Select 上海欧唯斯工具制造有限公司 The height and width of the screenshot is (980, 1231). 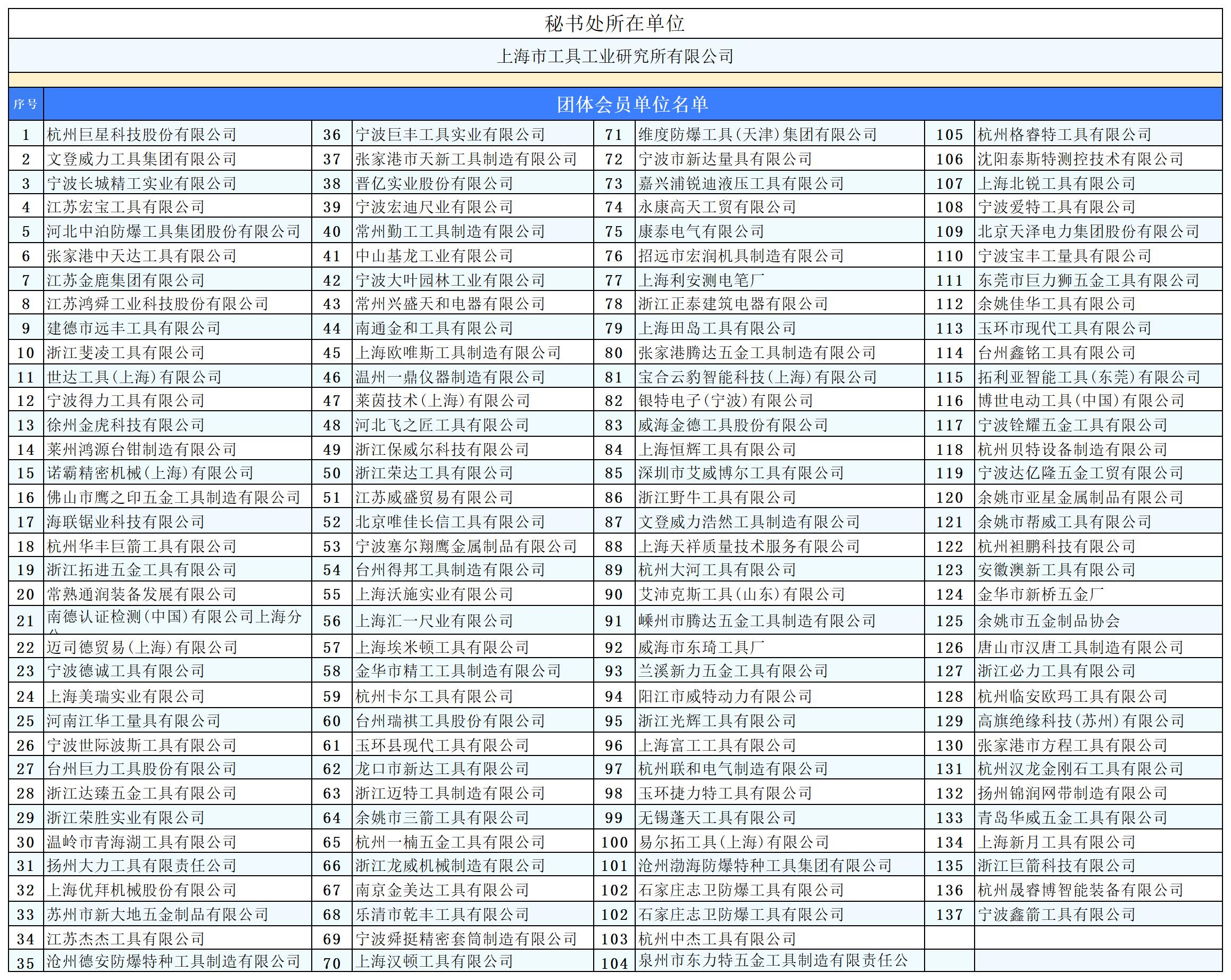[459, 352]
